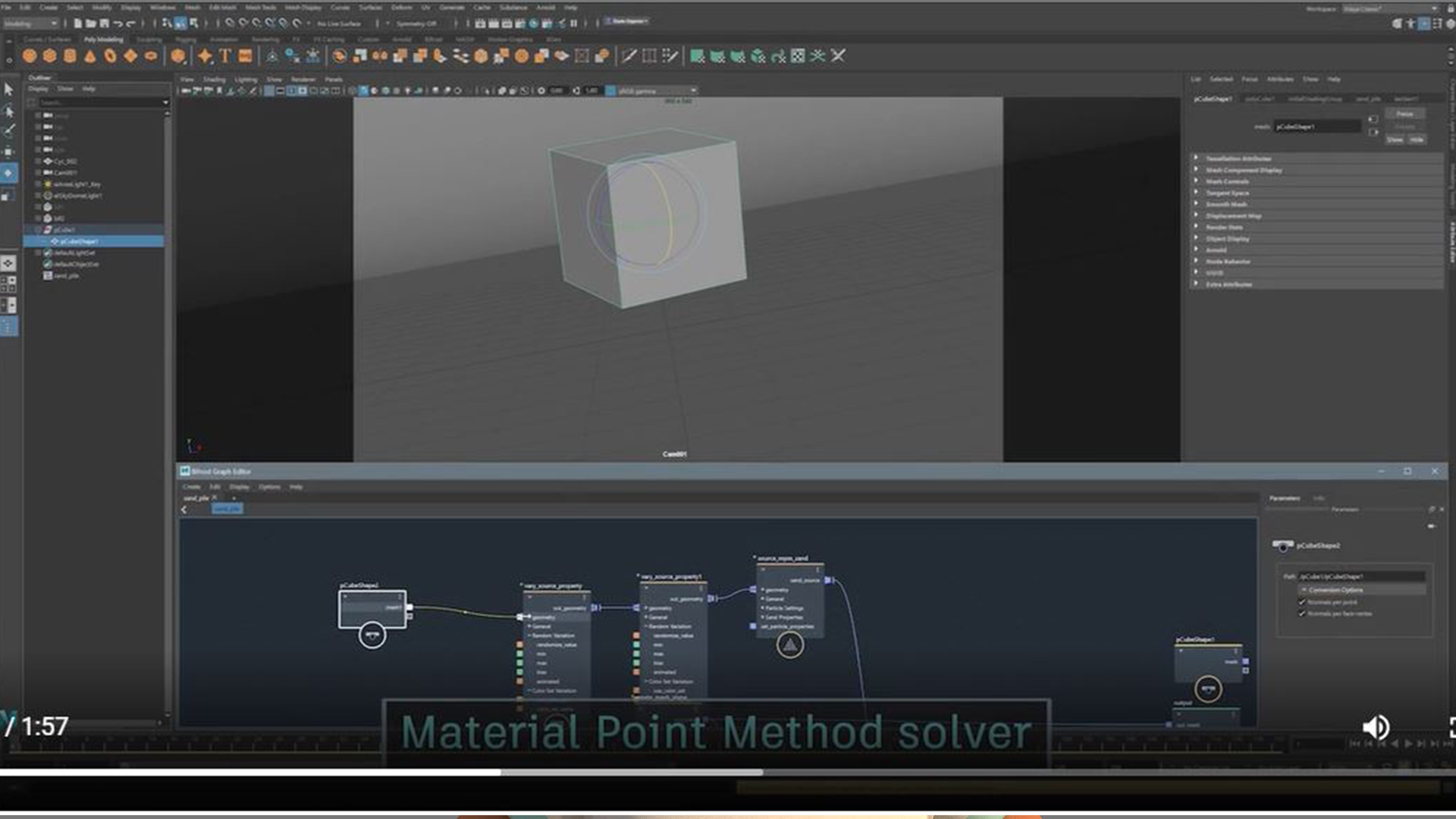Toggle select by object type mode
Viewport: 1456px width, 819px height.
pyautogui.click(x=180, y=24)
